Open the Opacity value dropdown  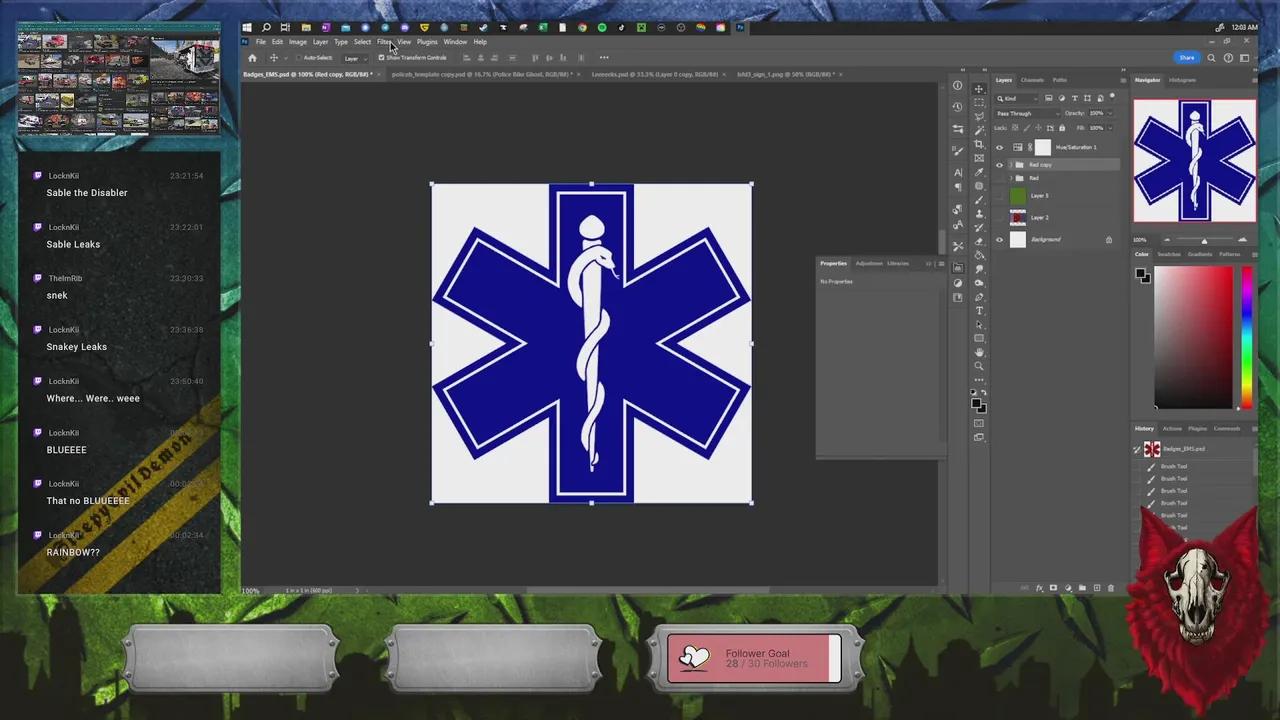click(x=1110, y=113)
